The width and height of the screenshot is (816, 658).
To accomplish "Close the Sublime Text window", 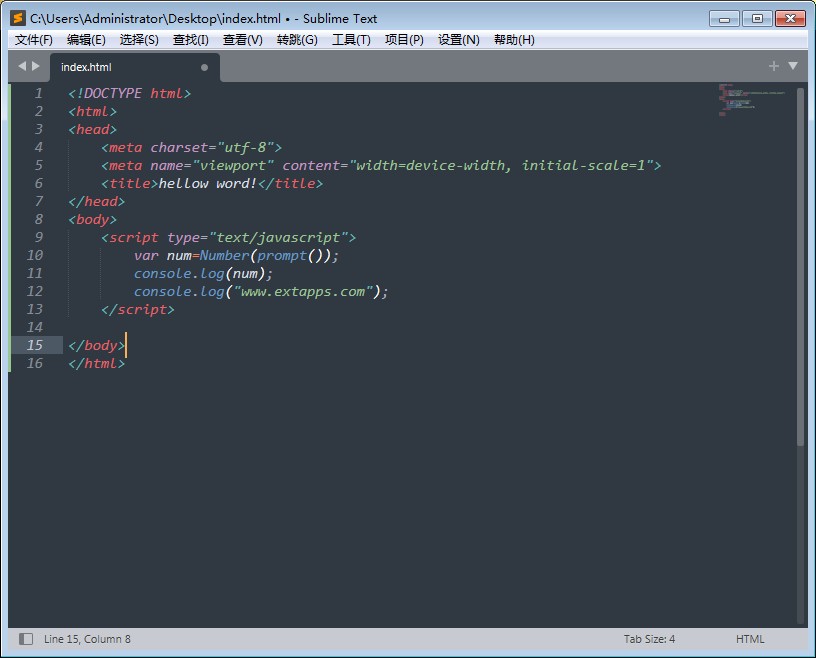I will pos(790,19).
